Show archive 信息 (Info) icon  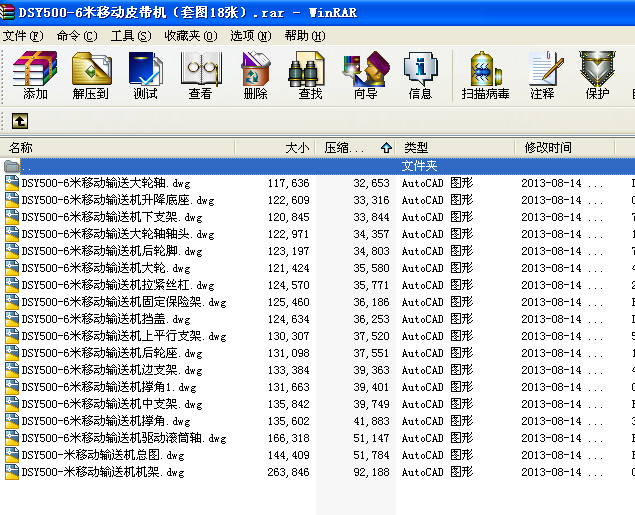click(x=420, y=76)
